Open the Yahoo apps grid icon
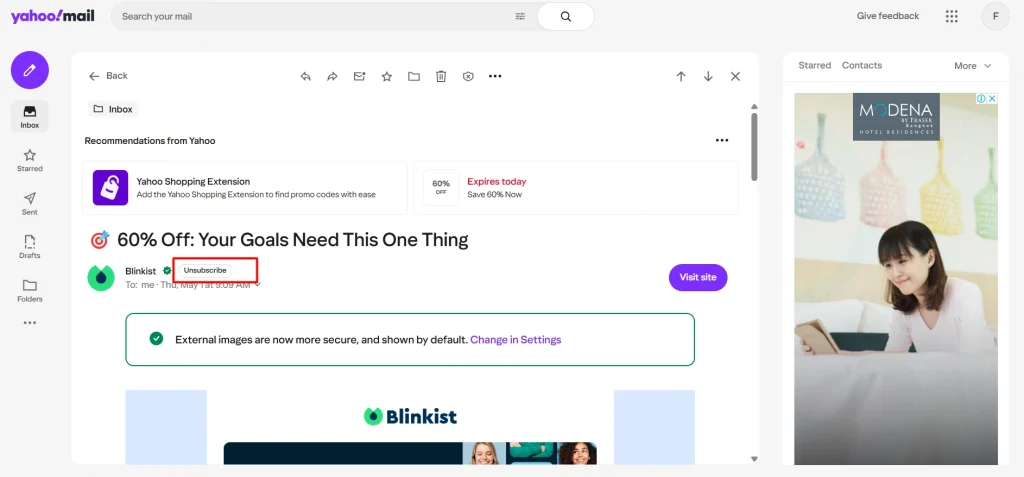This screenshot has width=1024, height=477. [951, 16]
